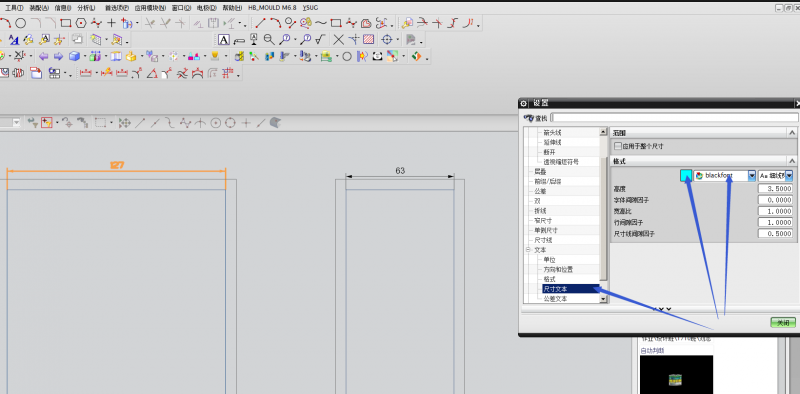800x394 pixels.
Task: Open the selection type dropdown at the far left
Action: pos(16,122)
